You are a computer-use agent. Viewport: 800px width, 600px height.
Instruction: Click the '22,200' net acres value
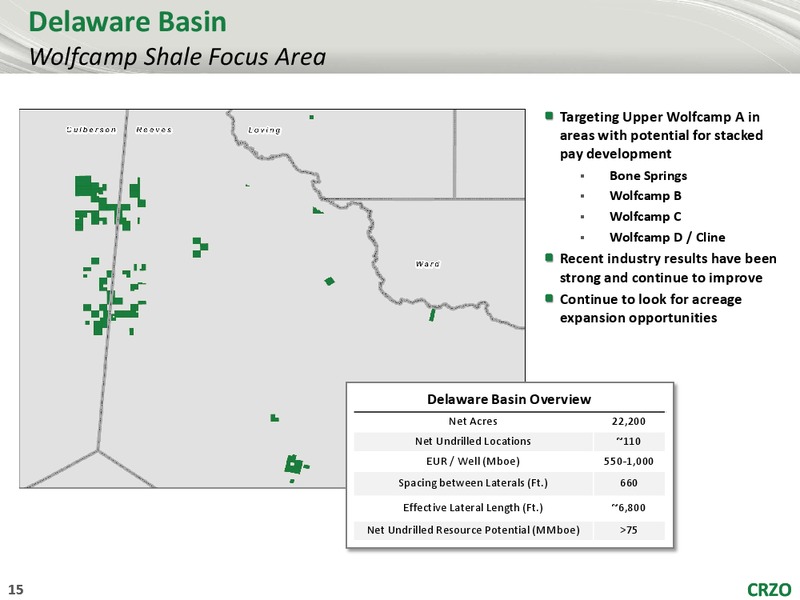[629, 421]
